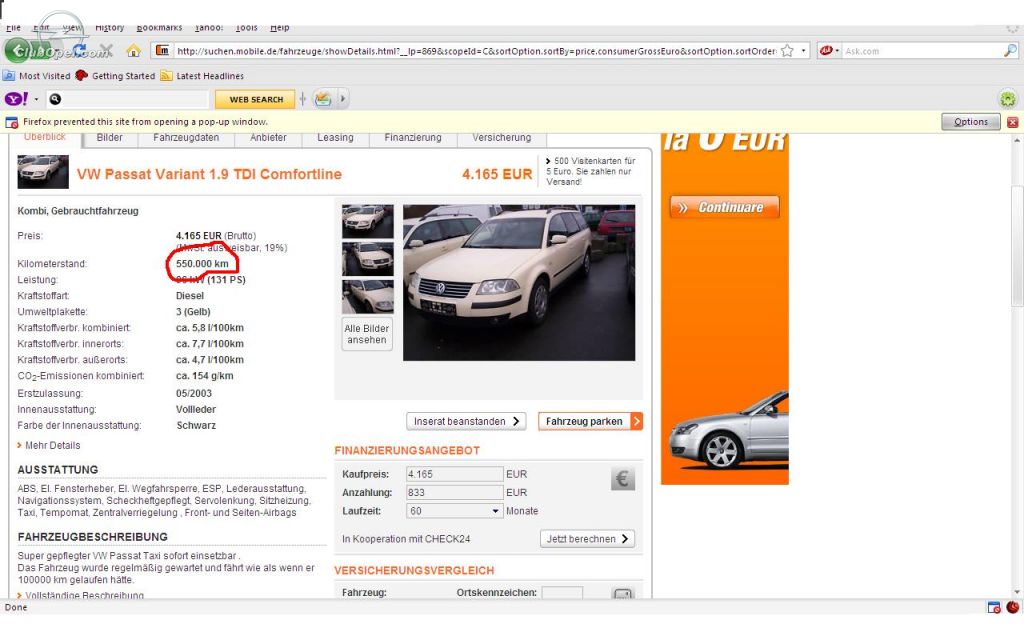Switch to the Anbieter tab
This screenshot has width=1024, height=640.
(x=268, y=138)
